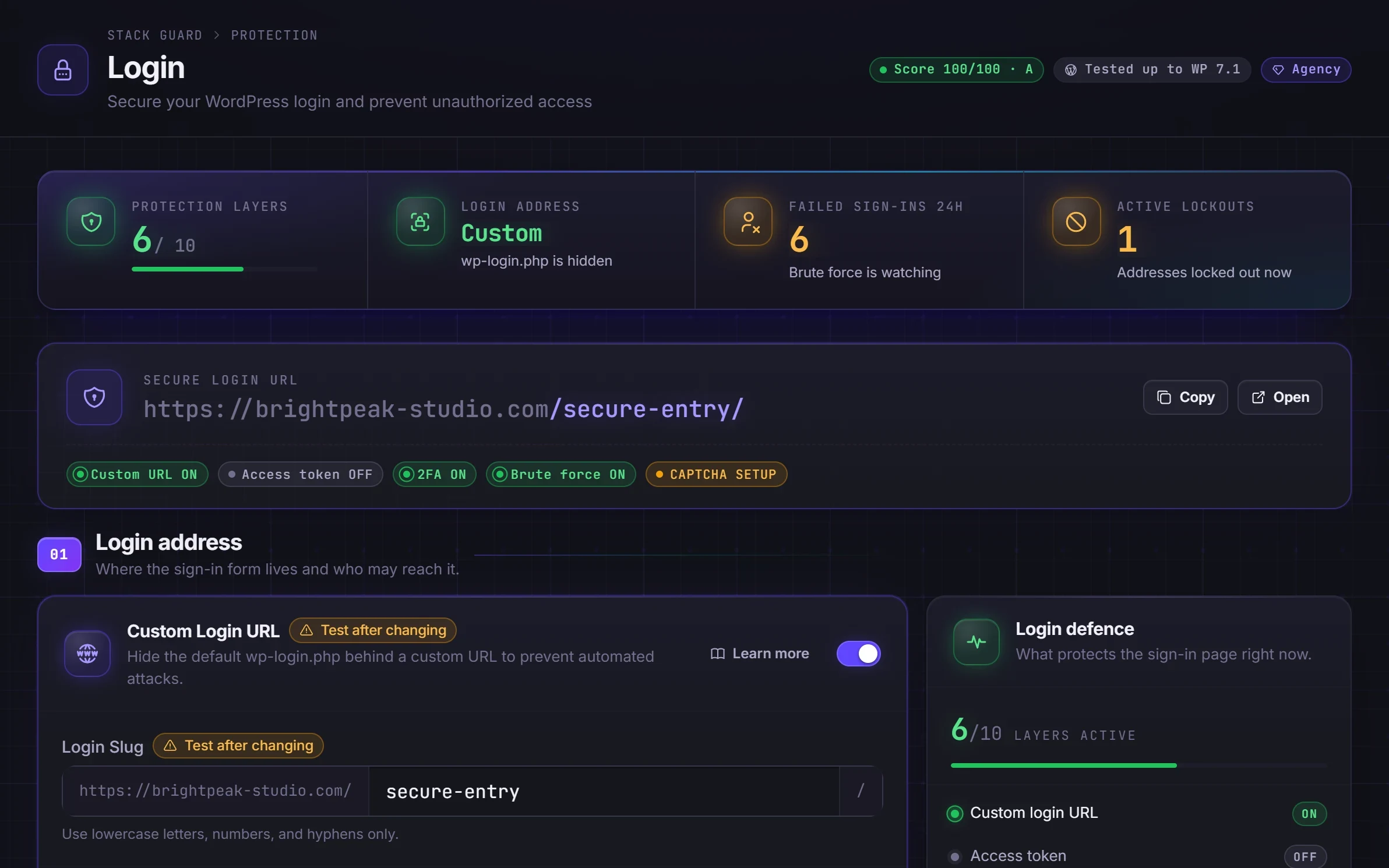Click the Test after changing badge by Custom Login URL
The height and width of the screenshot is (868, 1389).
click(x=373, y=630)
